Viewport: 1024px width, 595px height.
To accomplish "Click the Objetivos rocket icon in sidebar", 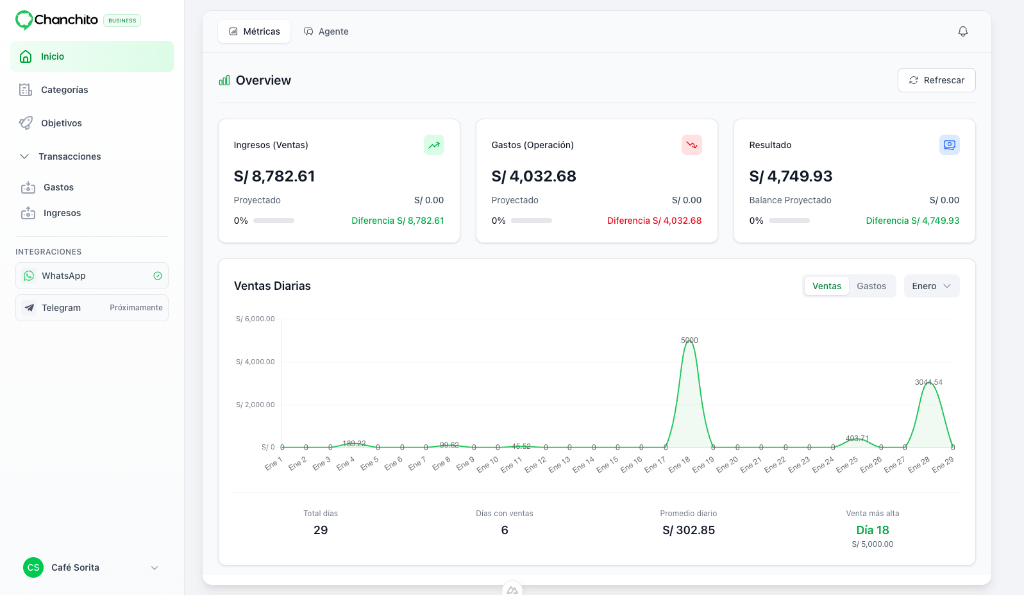I will [x=26, y=123].
